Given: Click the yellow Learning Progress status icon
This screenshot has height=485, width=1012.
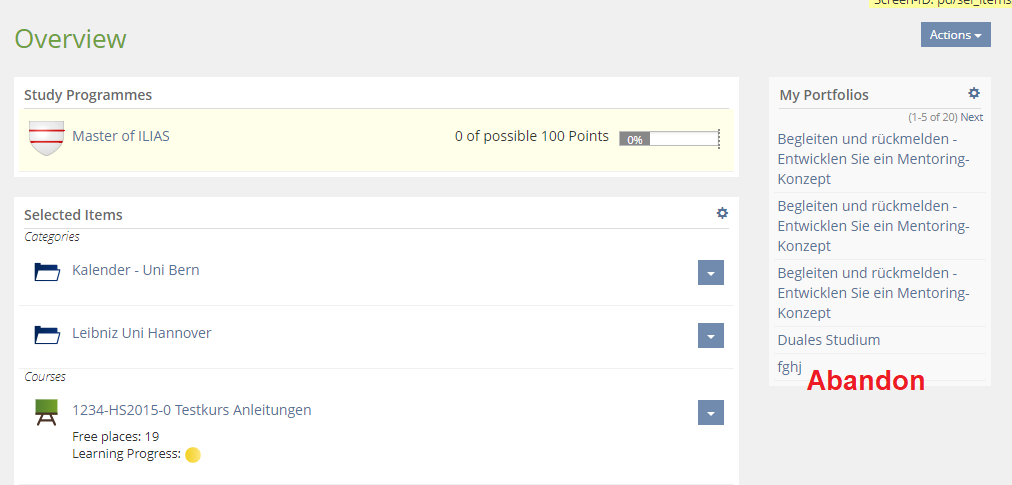Looking at the screenshot, I should (193, 455).
